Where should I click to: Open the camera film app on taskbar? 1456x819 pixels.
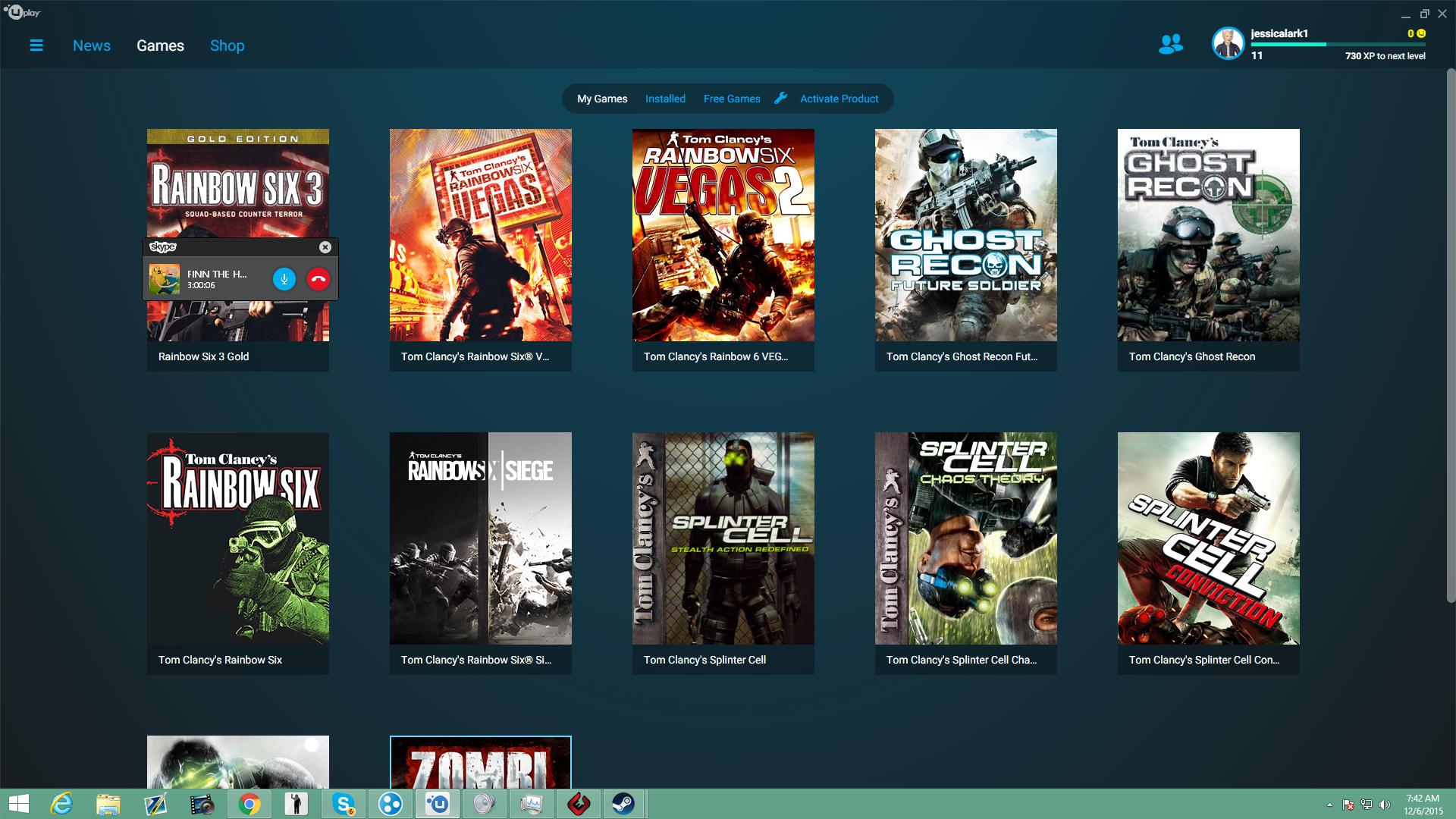pos(202,804)
